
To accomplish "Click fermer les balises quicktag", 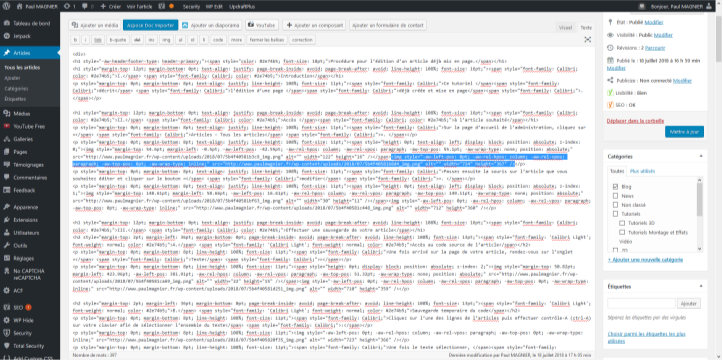I will [x=267, y=40].
